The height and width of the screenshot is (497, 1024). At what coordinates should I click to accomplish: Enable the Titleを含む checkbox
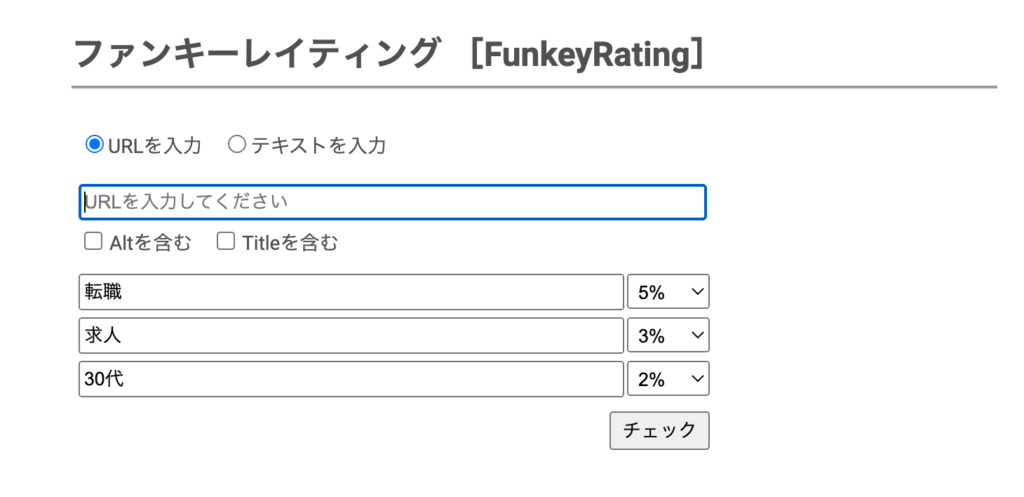[226, 241]
